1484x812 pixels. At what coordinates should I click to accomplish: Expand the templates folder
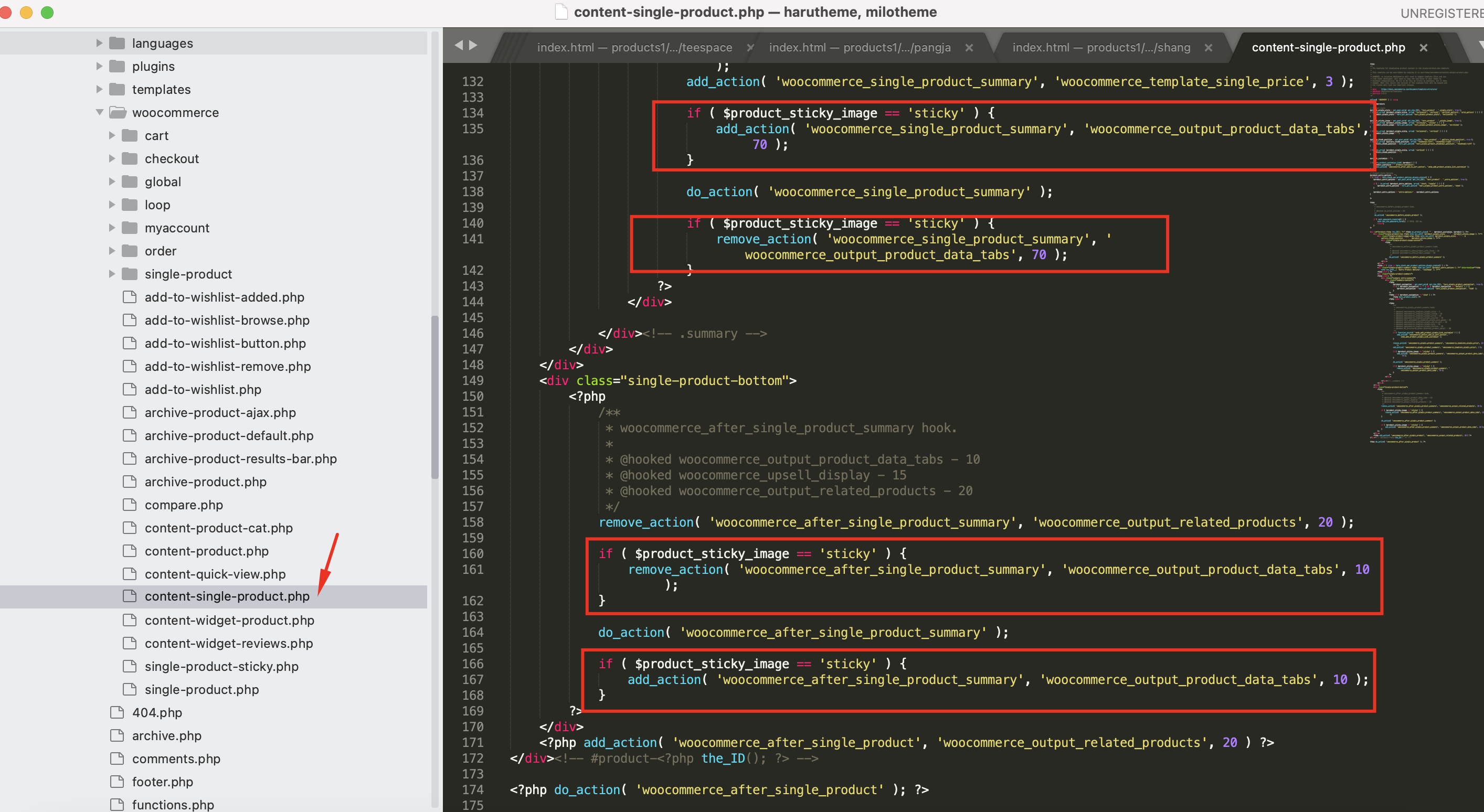(x=99, y=89)
